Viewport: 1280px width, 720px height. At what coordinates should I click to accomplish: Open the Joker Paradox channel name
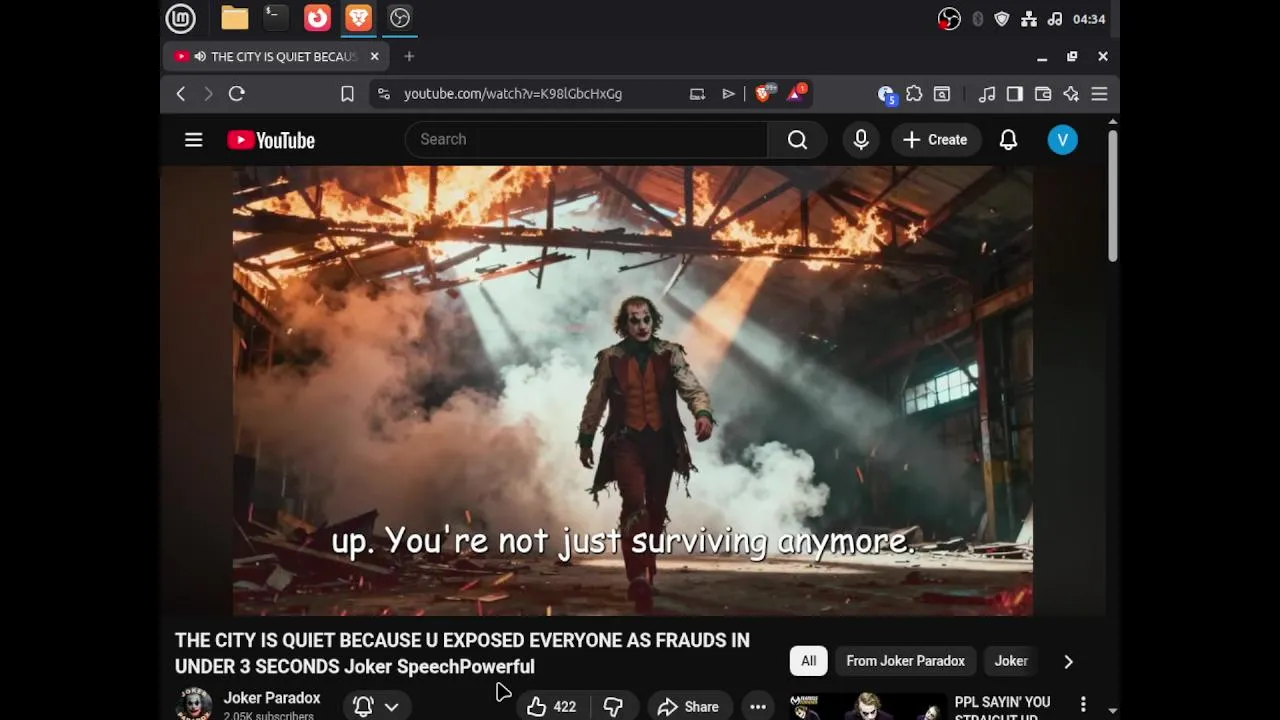[x=272, y=698]
